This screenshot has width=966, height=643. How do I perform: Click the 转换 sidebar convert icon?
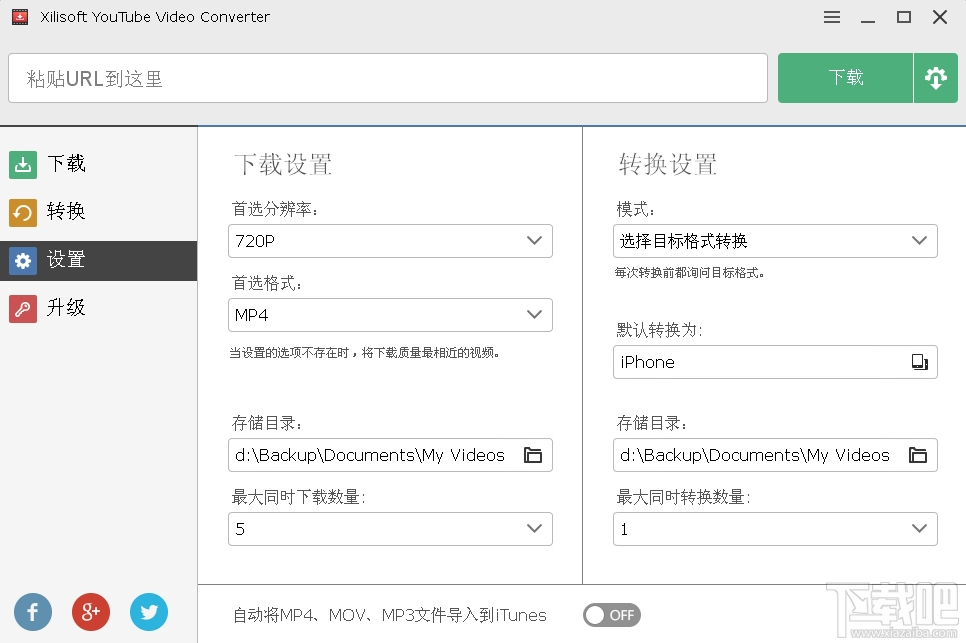[x=23, y=212]
